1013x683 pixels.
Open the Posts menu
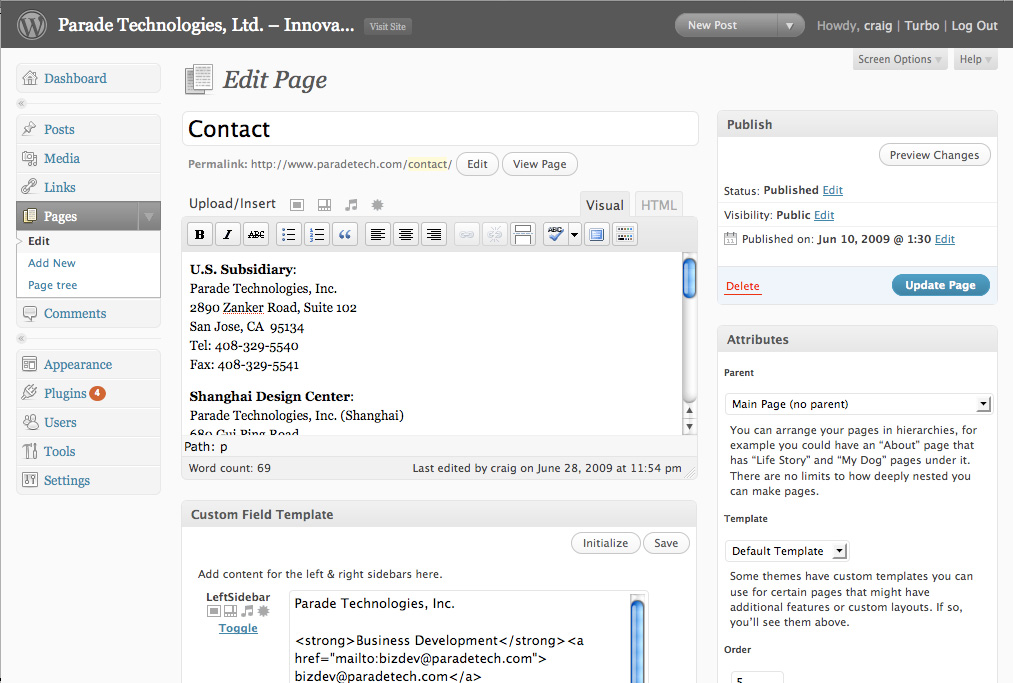[x=89, y=129]
